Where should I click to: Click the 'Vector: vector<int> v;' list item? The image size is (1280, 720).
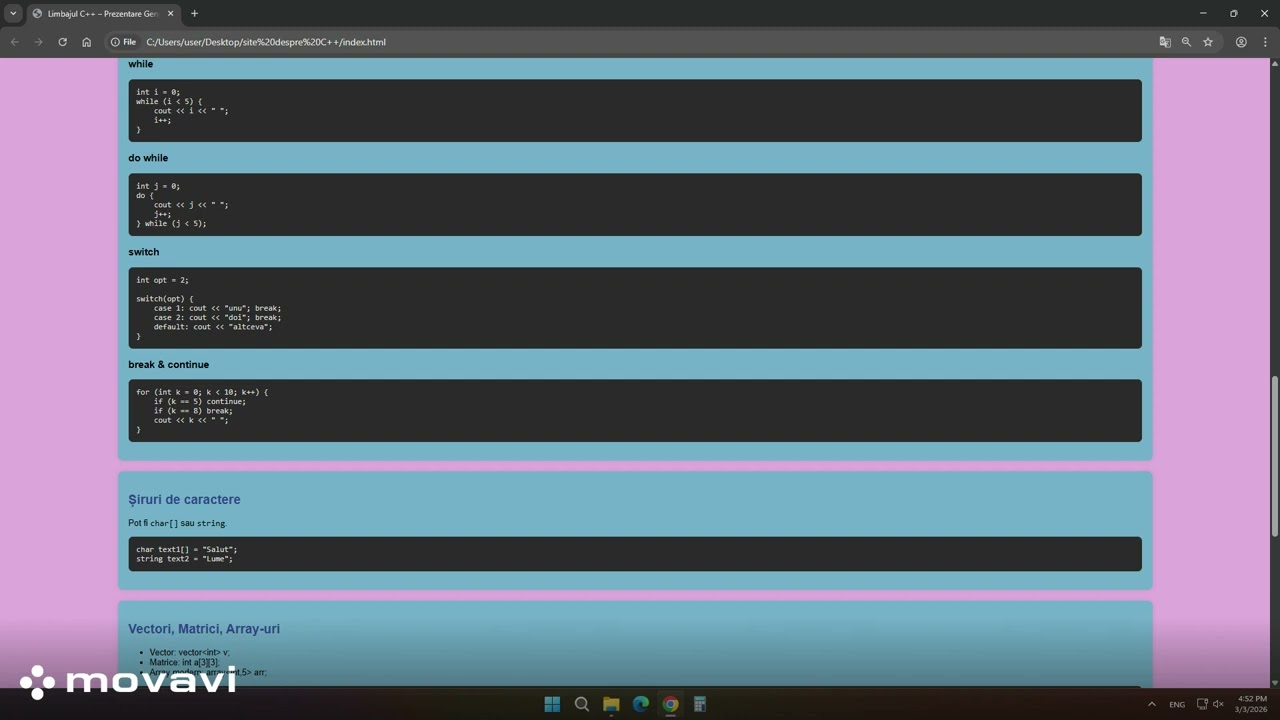190,652
